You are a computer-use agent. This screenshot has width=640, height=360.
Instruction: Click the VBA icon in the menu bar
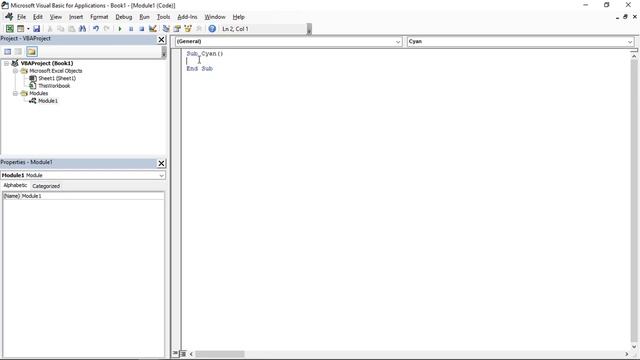(9, 17)
